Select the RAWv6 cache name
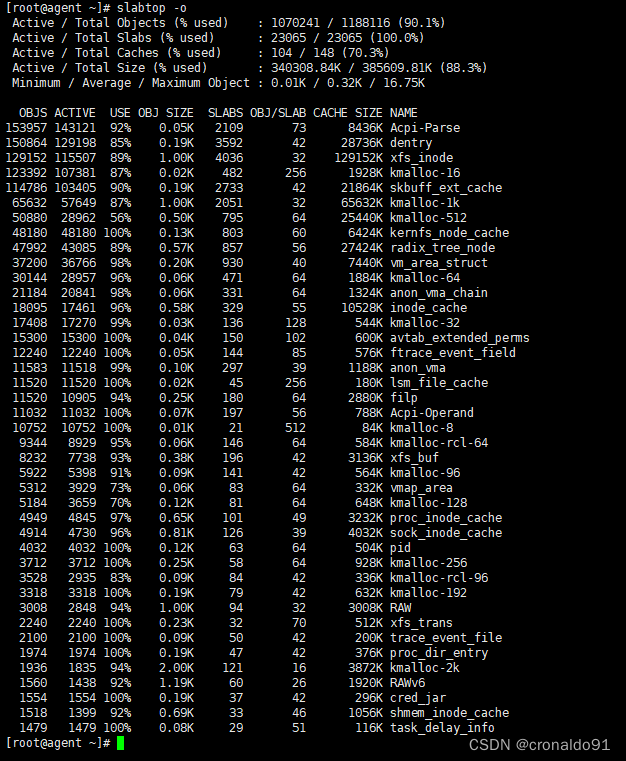This screenshot has width=626, height=761. pos(407,683)
